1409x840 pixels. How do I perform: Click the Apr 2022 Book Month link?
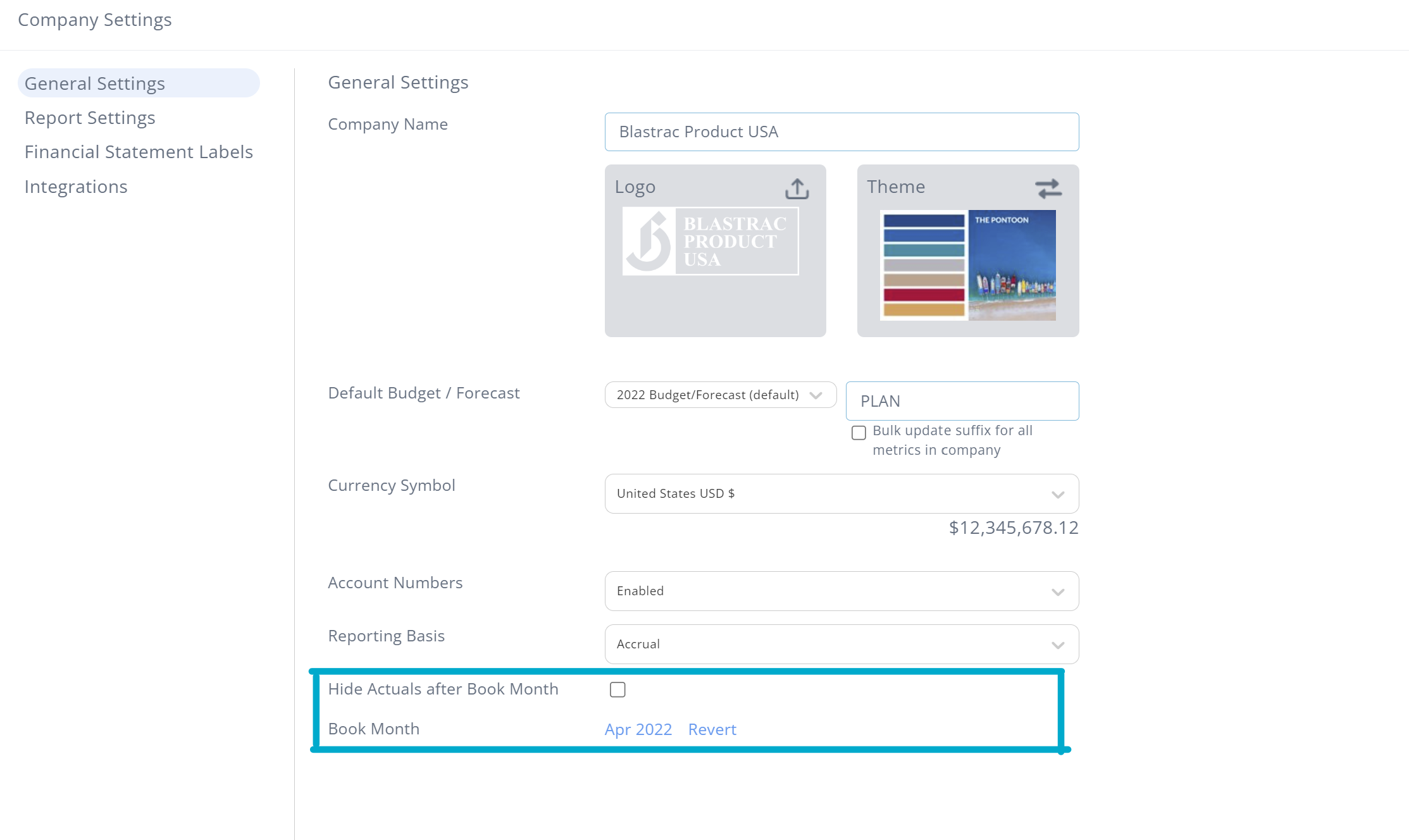(638, 728)
